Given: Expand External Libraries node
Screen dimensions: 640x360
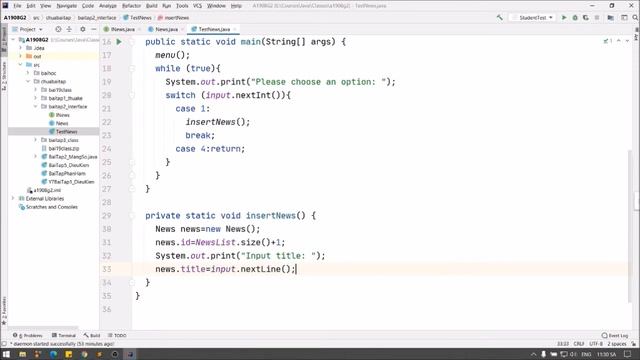Looking at the screenshot, I should (x=13, y=198).
